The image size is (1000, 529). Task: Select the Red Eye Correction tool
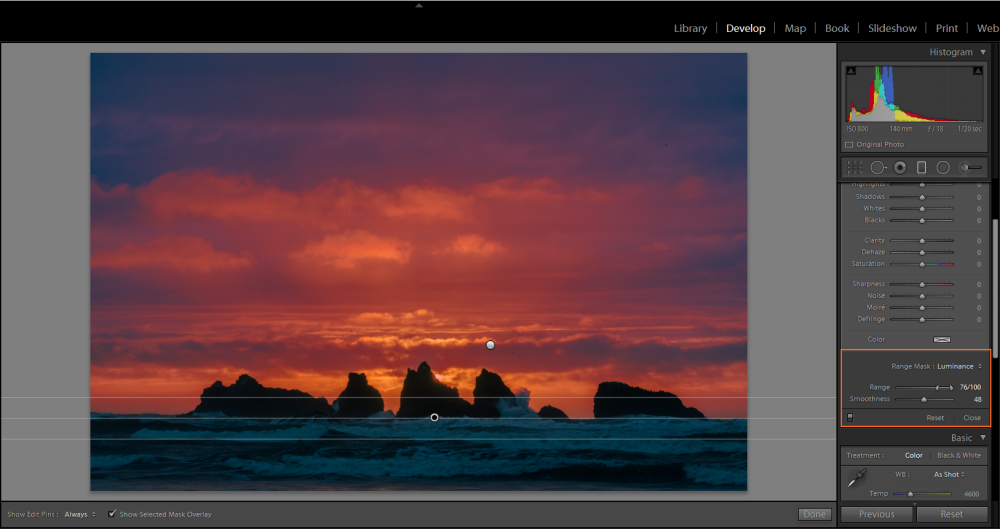click(900, 167)
